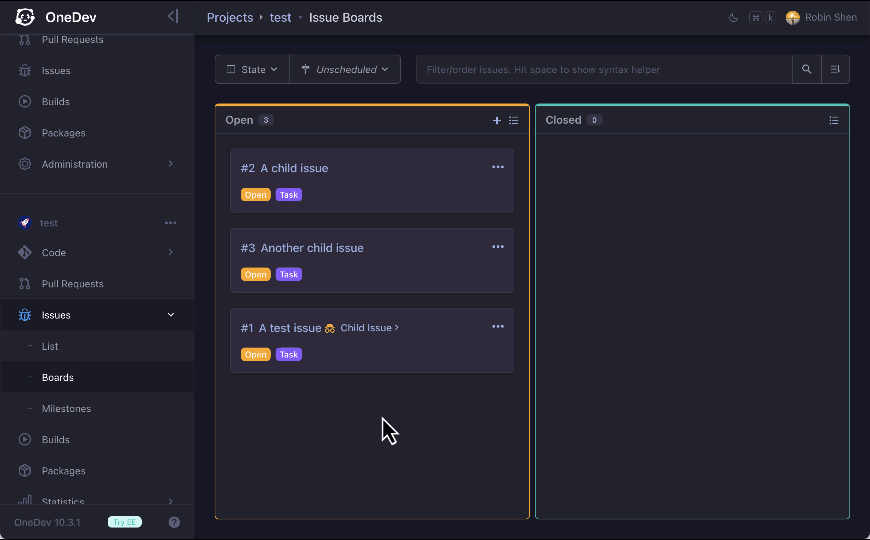Open the 'A child issue' link
870x540 pixels.
(294, 168)
